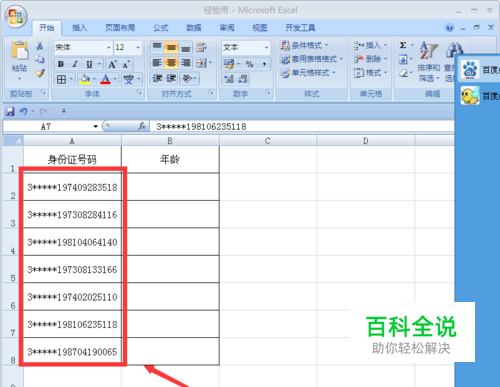Click Merge and Center icon
500x387 pixels.
point(201,63)
